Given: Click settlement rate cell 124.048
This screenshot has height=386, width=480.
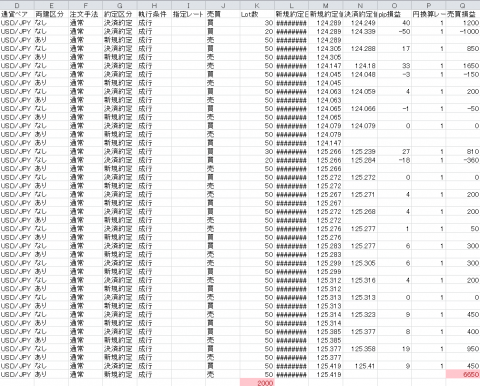Looking at the screenshot, I should [360, 74].
